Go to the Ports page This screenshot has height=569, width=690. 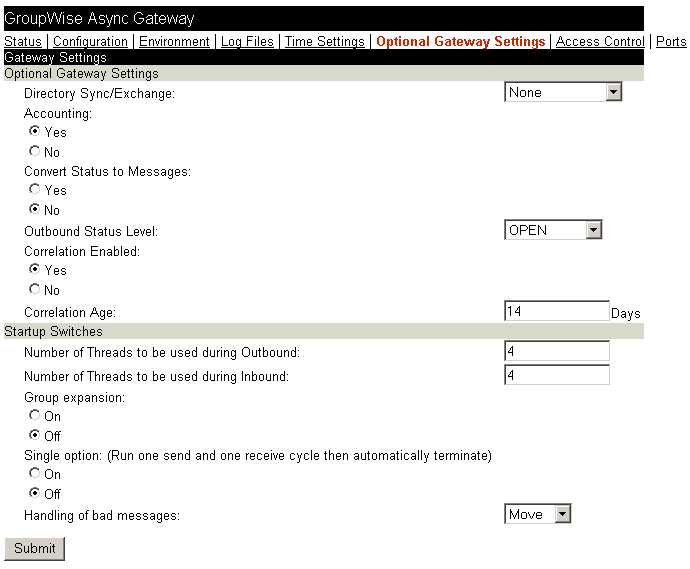671,41
